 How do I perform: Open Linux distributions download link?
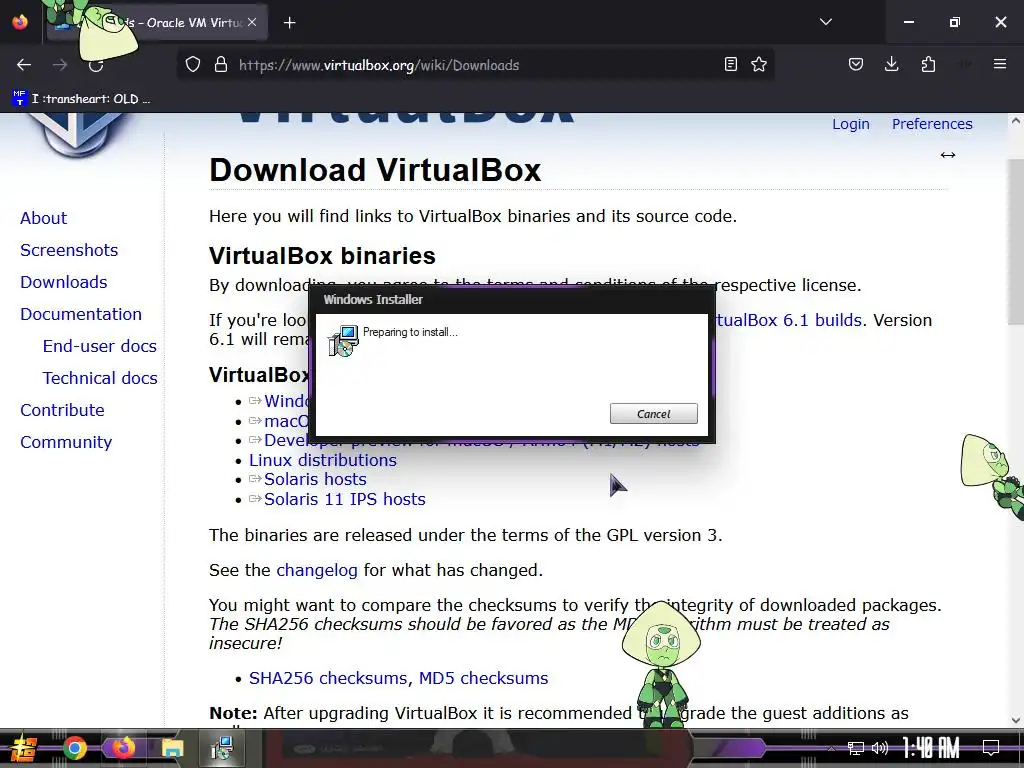click(323, 460)
